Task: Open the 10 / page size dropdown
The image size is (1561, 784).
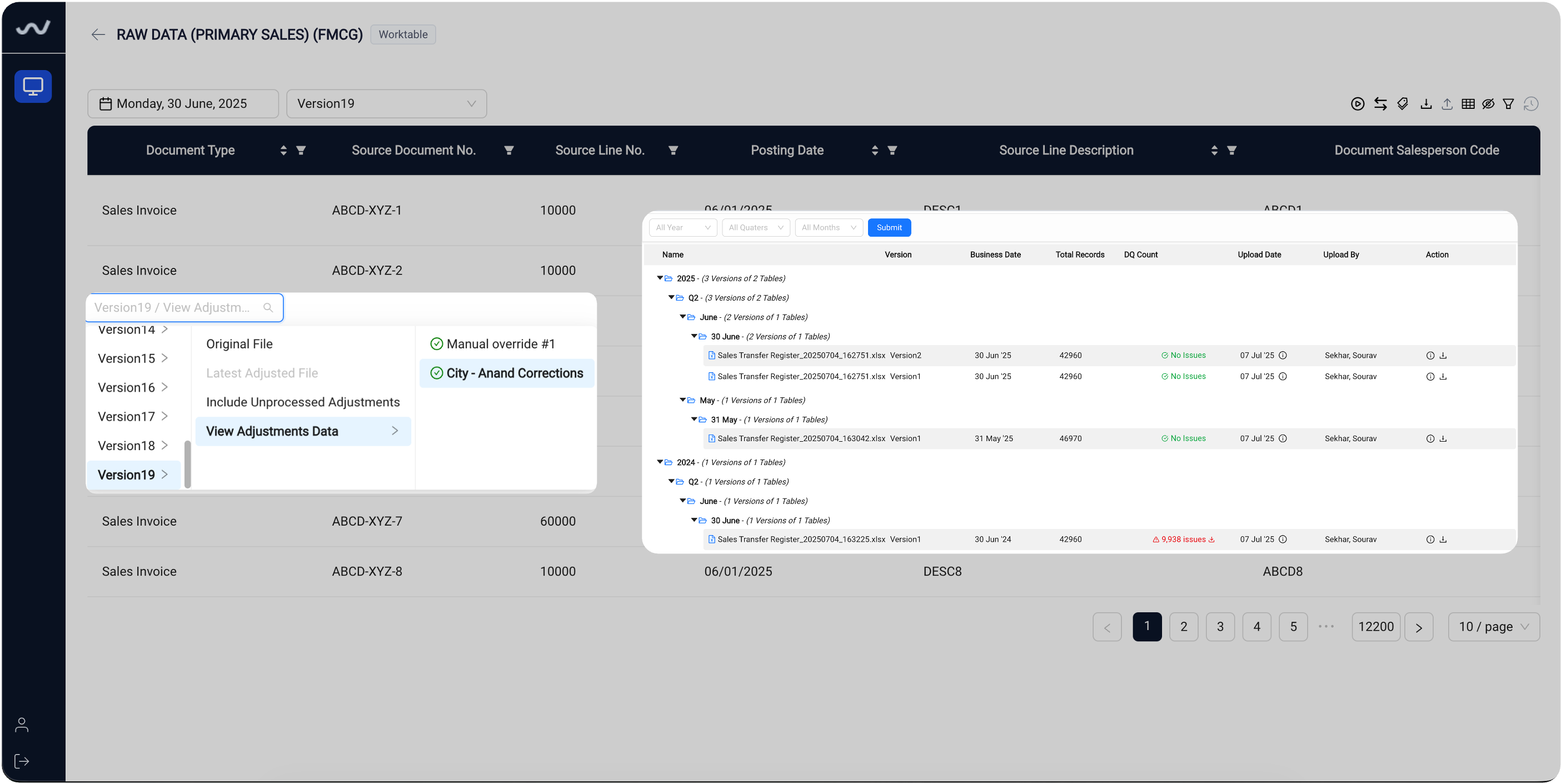Action: coord(1494,626)
